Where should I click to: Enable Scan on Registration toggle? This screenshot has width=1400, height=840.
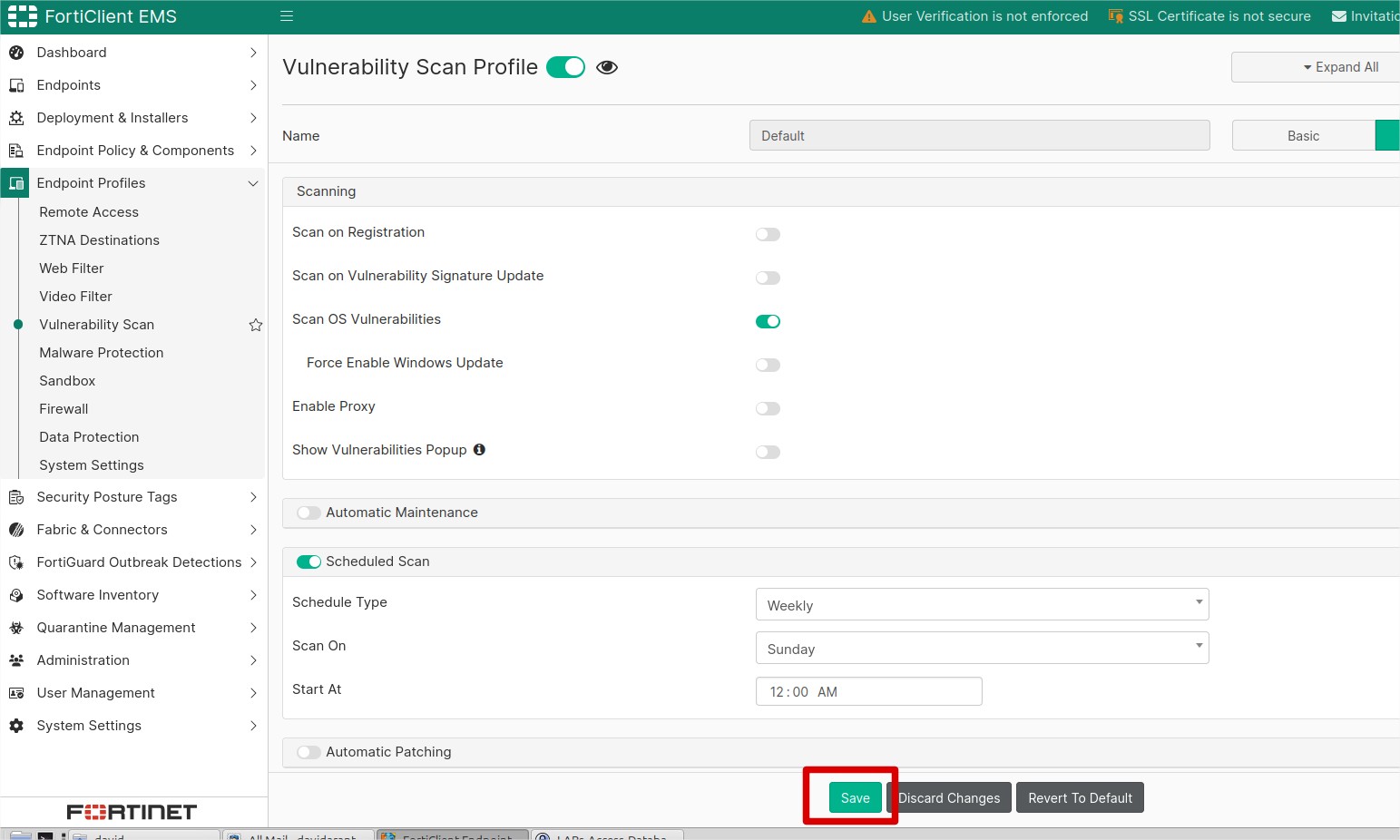tap(768, 234)
